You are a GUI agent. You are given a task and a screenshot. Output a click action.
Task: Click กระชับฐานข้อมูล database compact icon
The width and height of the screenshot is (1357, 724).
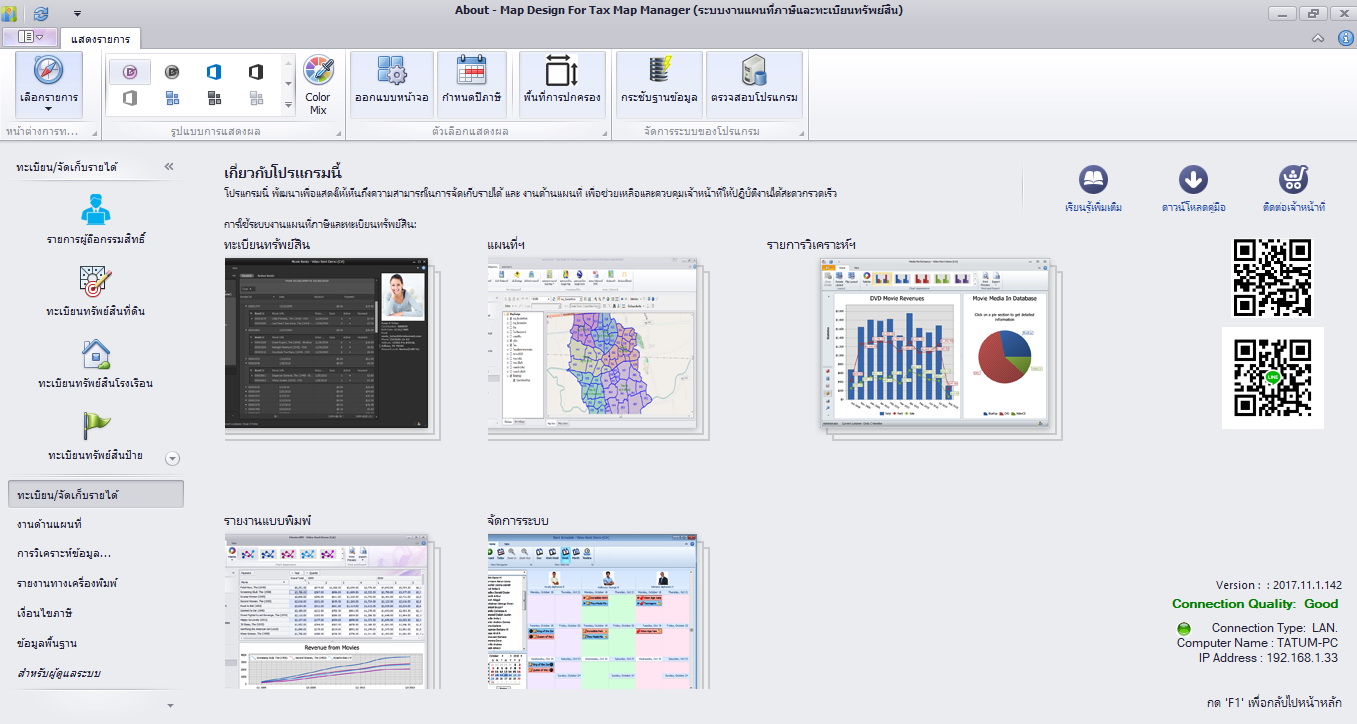pyautogui.click(x=659, y=85)
